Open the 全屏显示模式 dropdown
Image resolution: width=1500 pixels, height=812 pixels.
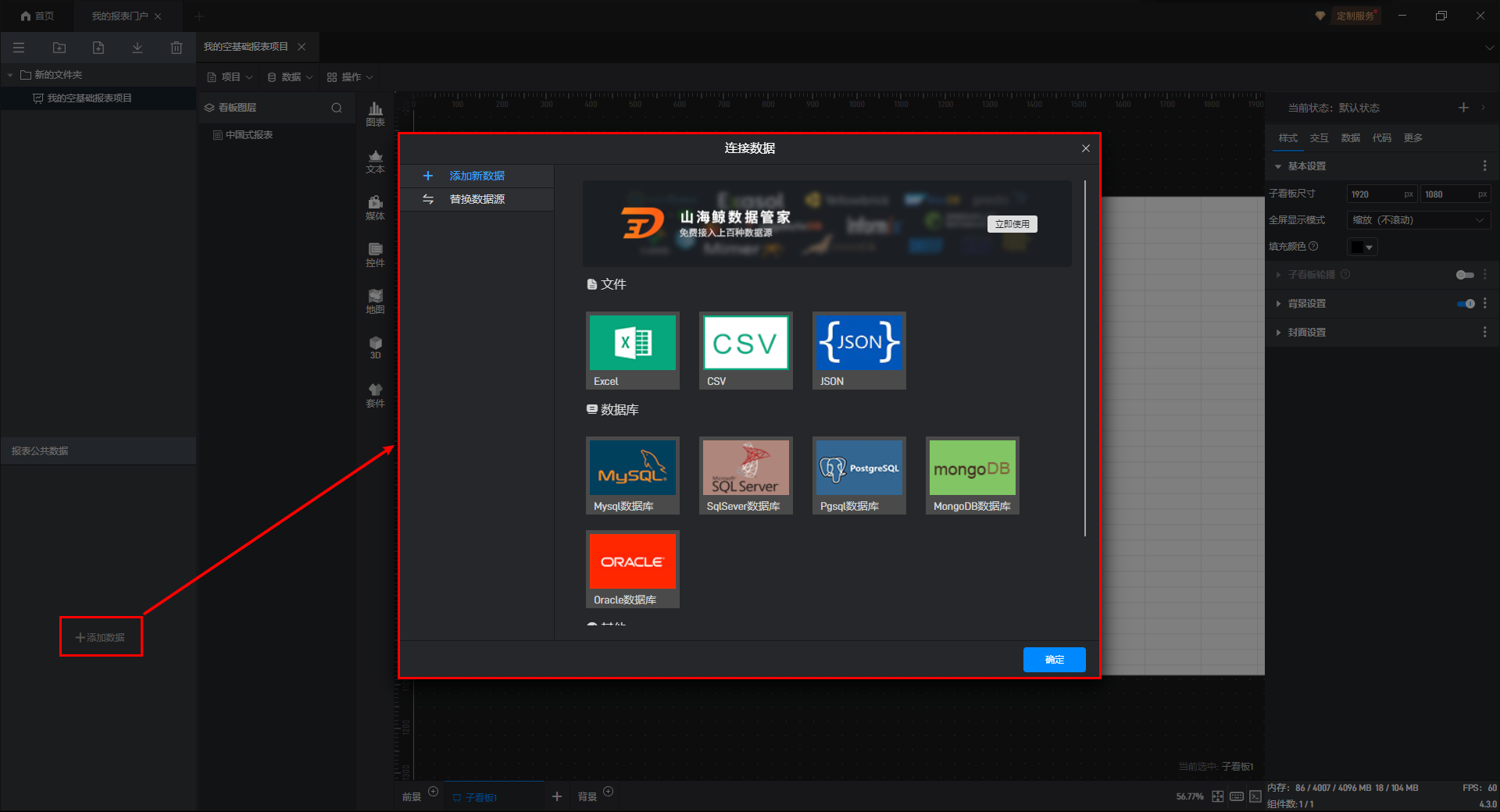(1418, 220)
